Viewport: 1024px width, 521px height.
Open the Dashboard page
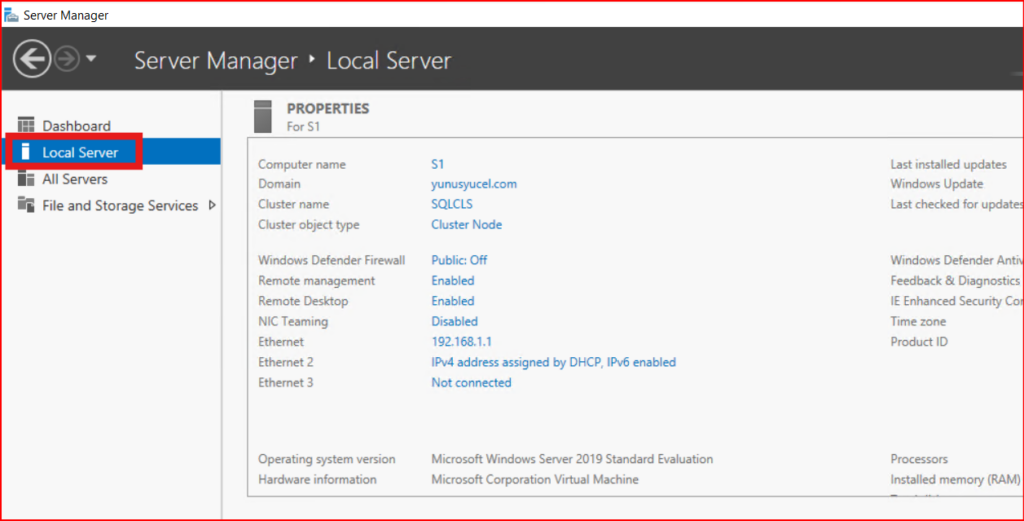pyautogui.click(x=76, y=126)
